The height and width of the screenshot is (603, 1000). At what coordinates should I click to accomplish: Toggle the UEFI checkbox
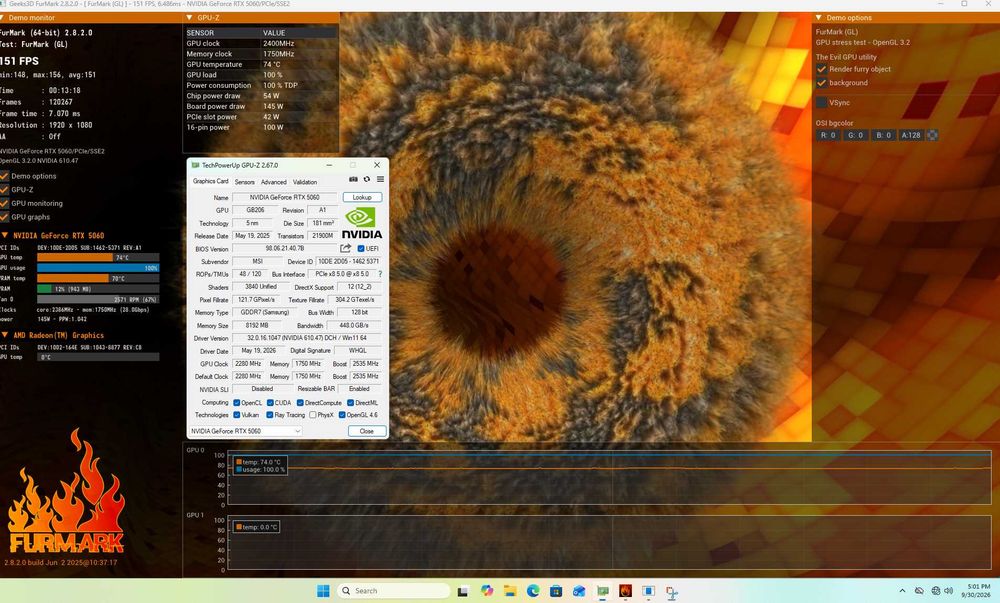click(x=360, y=249)
